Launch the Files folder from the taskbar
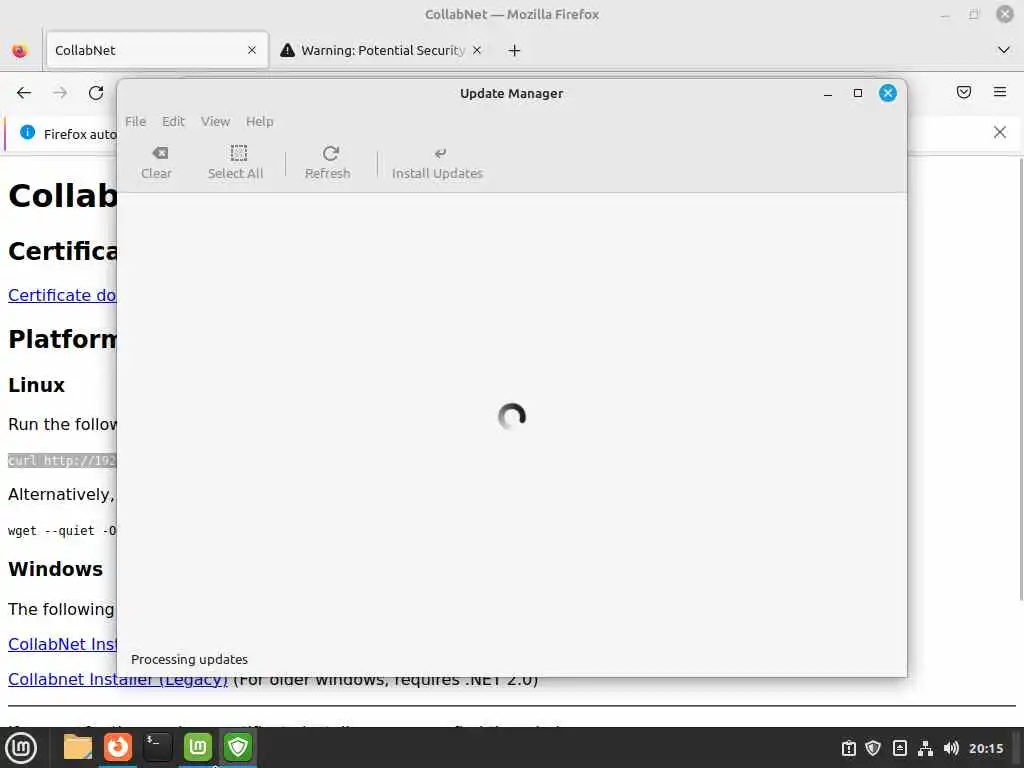This screenshot has width=1024, height=768. [x=78, y=747]
